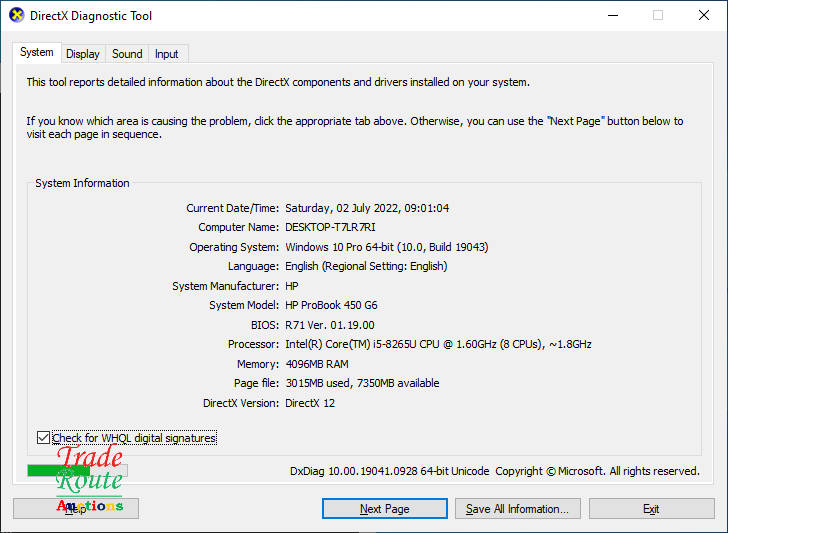The height and width of the screenshot is (533, 819).
Task: Click the System Model HP ProBook 450 G6
Action: tap(331, 305)
